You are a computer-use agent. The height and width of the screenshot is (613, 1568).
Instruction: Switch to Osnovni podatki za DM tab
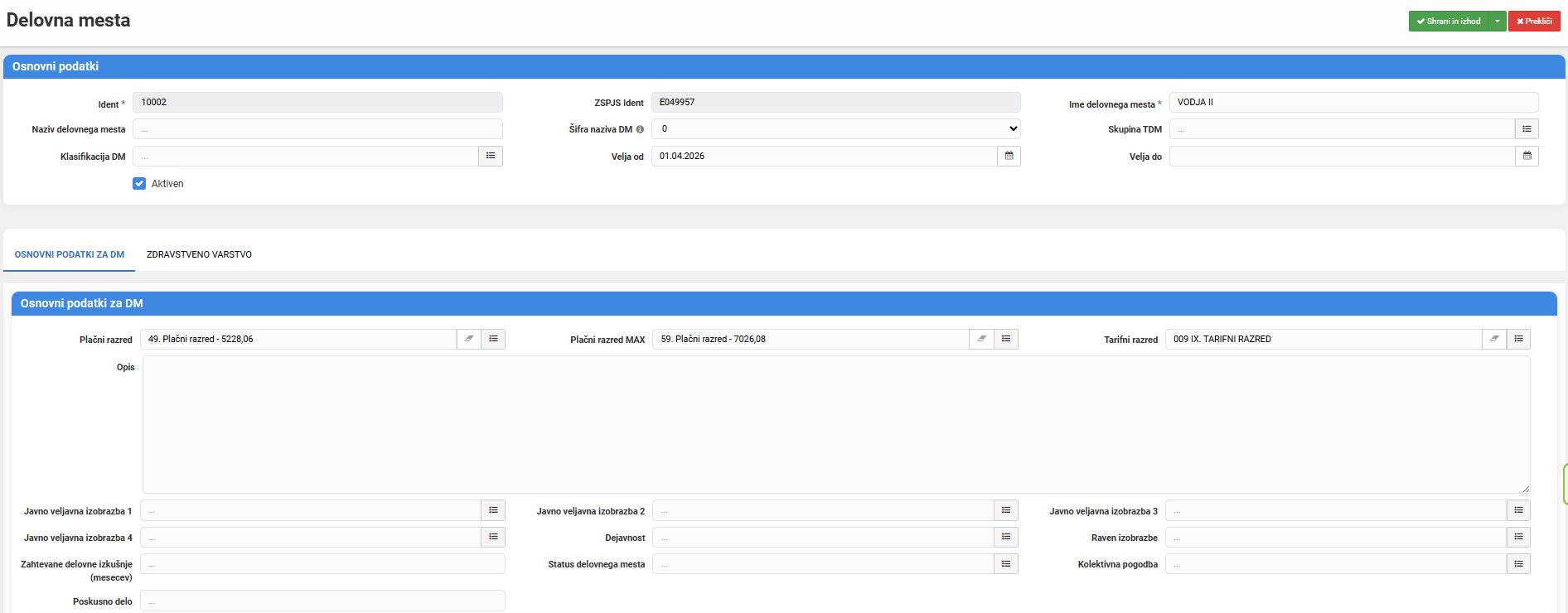click(70, 254)
